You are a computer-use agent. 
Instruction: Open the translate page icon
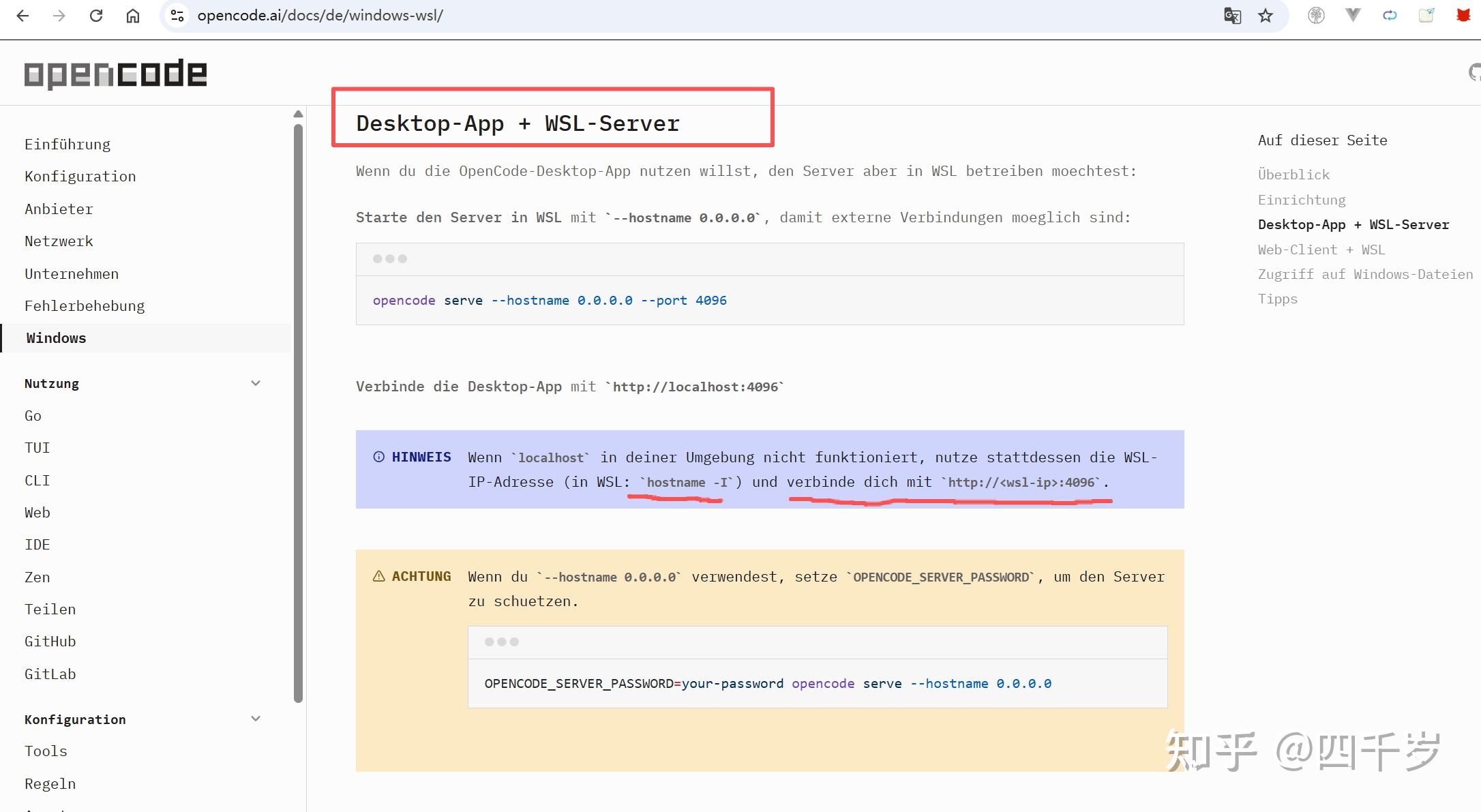point(1232,16)
